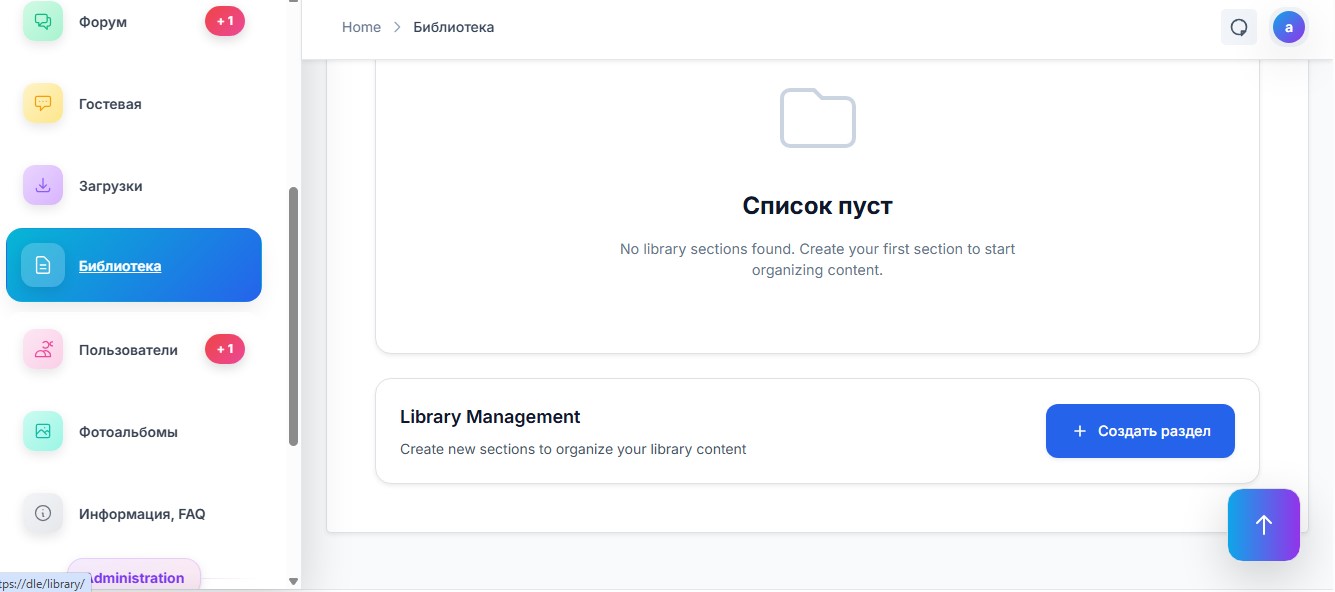Click the Information FAQ info icon
This screenshot has width=1335, height=592.
(43, 513)
